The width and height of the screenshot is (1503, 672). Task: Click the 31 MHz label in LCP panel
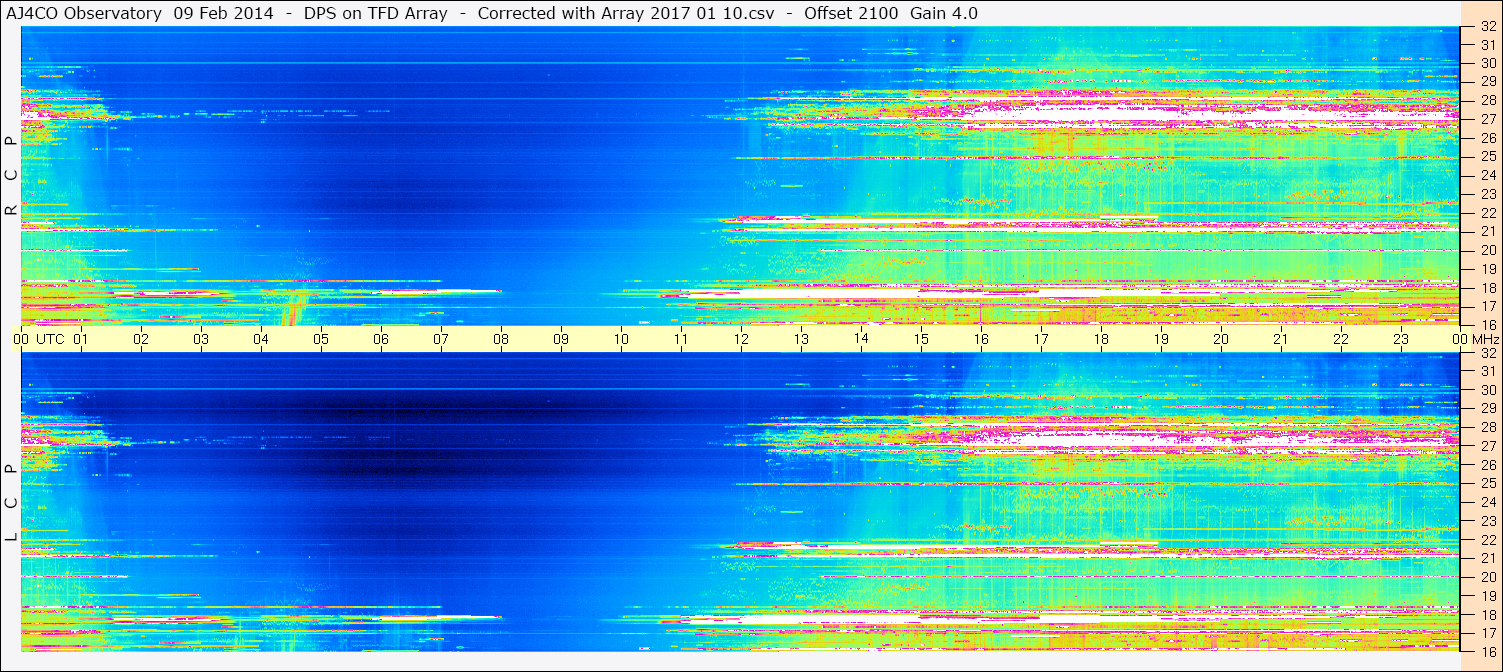point(1487,372)
